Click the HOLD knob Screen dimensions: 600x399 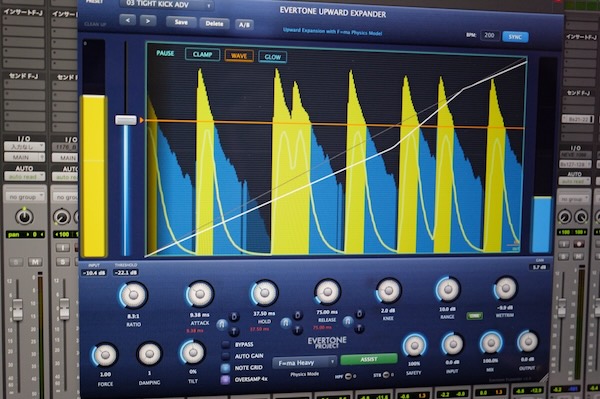point(264,293)
